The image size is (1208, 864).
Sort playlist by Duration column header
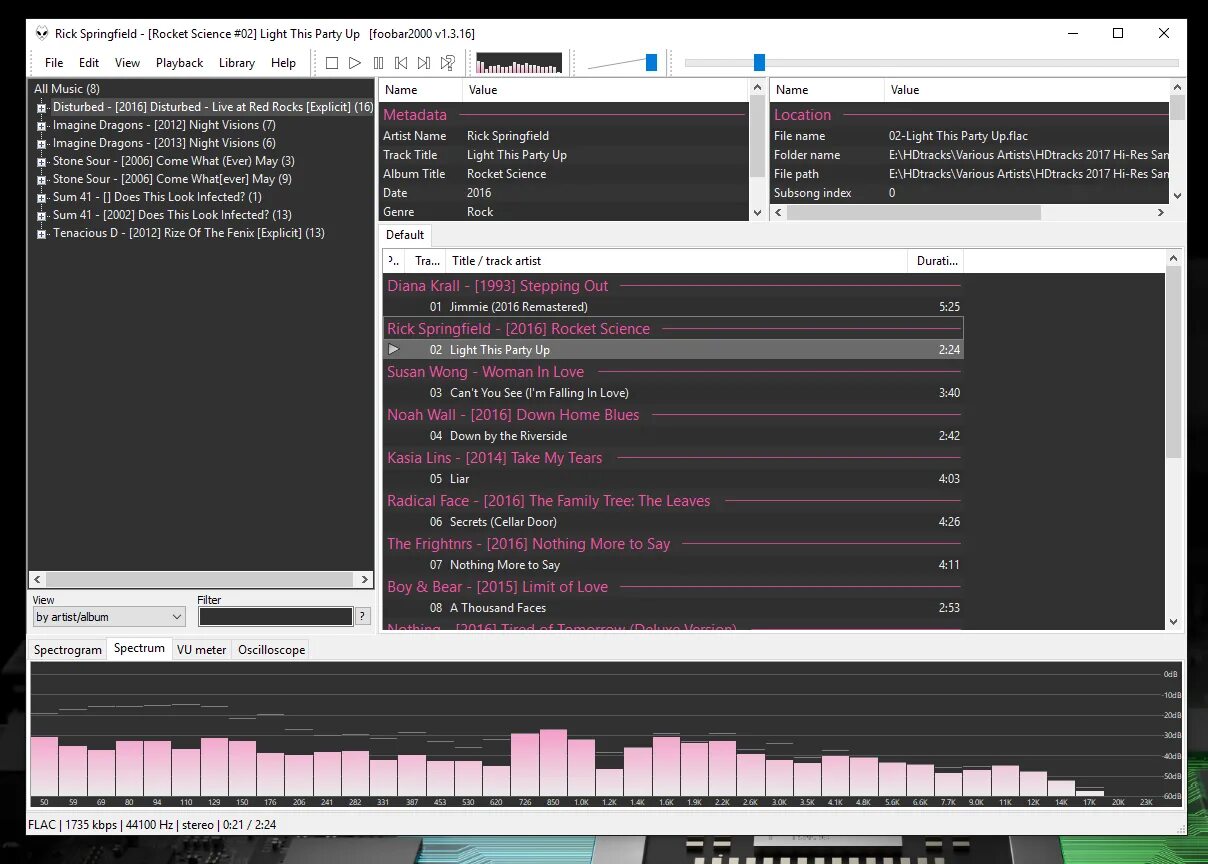click(x=937, y=261)
